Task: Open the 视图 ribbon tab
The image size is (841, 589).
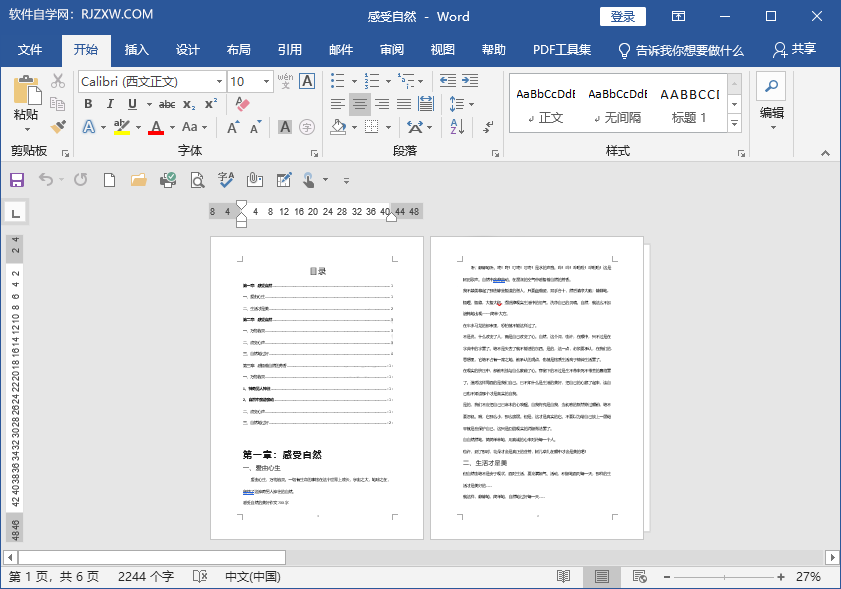Action: pos(441,50)
